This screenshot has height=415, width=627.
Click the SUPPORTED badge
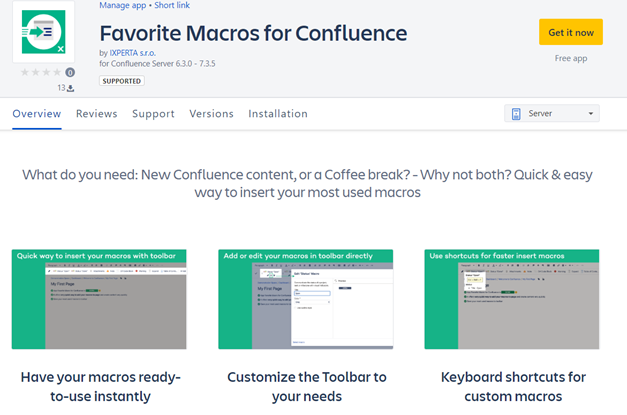(122, 81)
